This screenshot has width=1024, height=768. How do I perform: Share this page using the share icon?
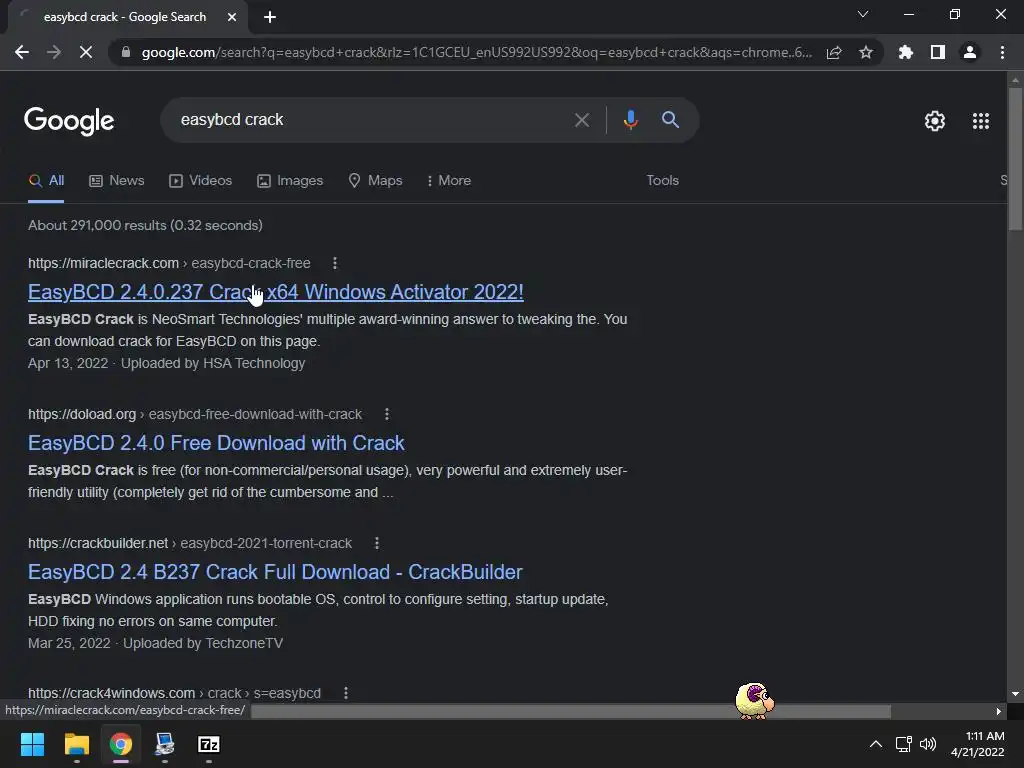click(x=834, y=52)
